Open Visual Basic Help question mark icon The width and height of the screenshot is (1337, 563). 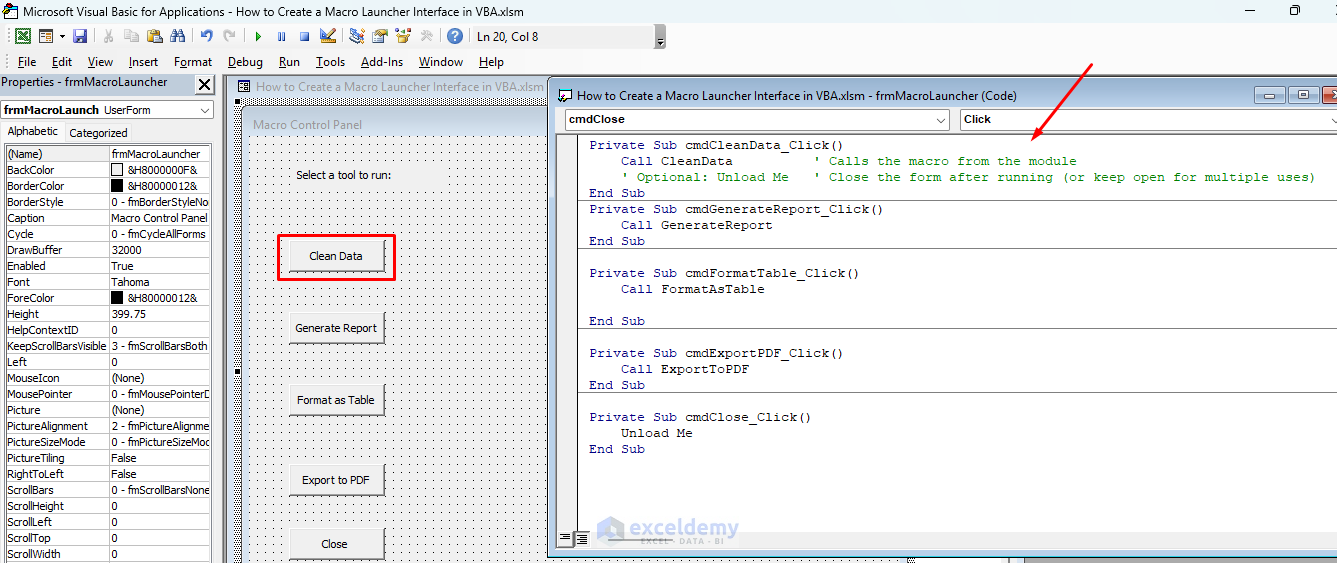tap(455, 36)
